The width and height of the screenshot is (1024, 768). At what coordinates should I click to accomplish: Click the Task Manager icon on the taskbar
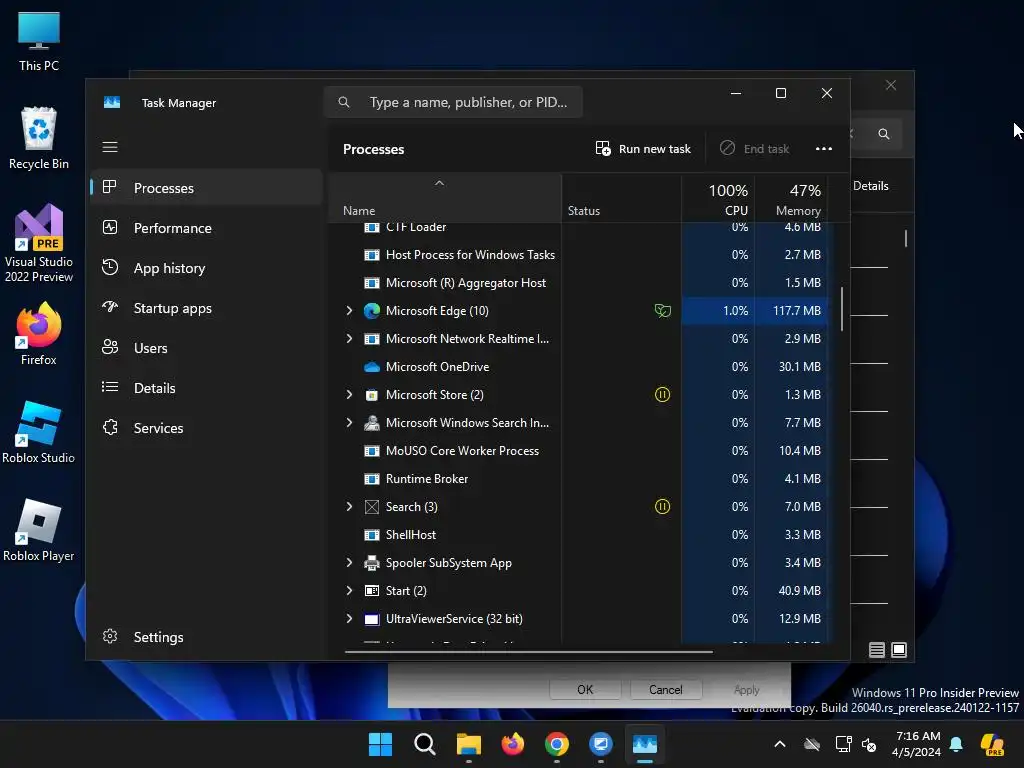click(645, 744)
